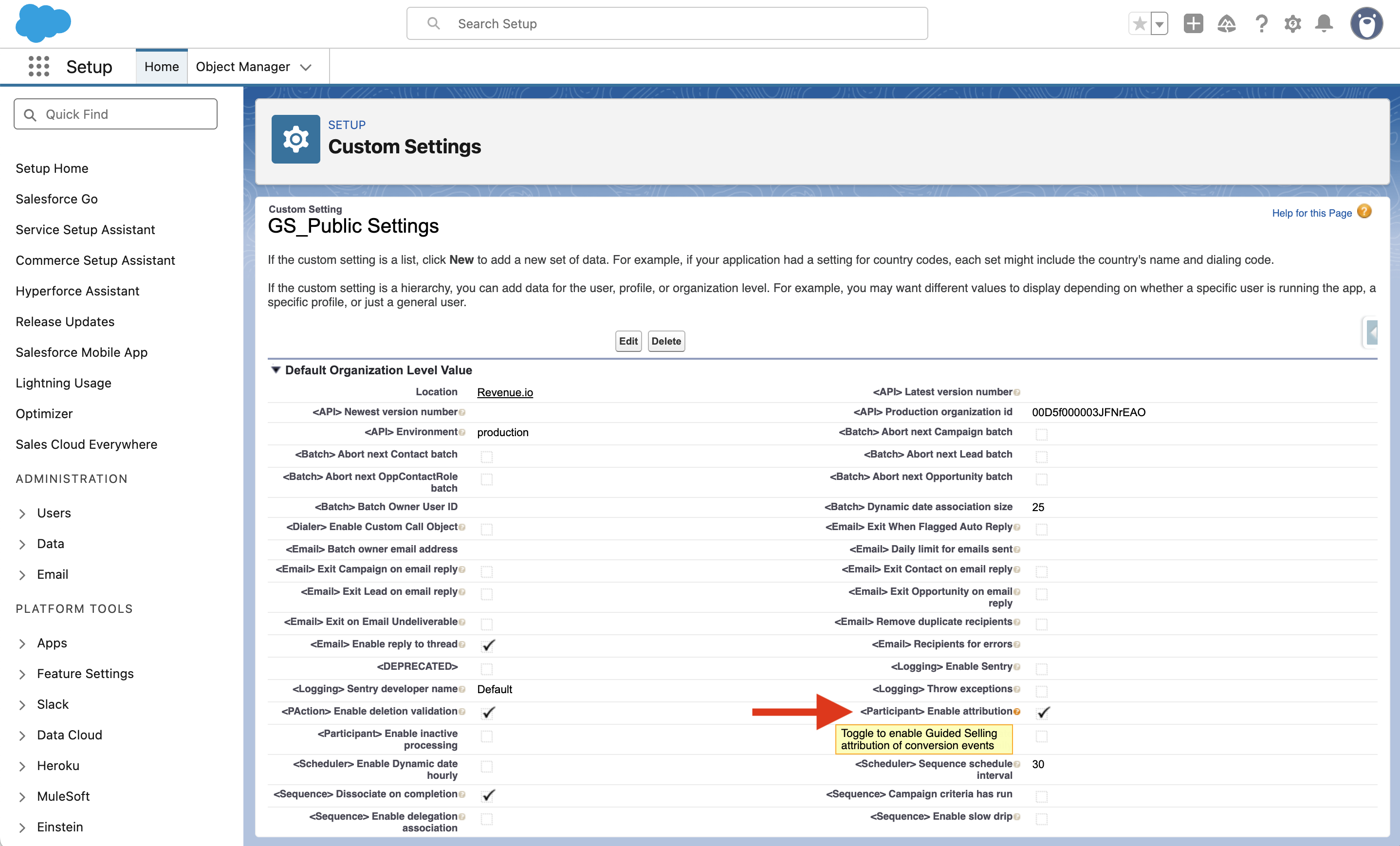The height and width of the screenshot is (846, 1400).
Task: Click the global create plus icon
Action: (x=1193, y=23)
